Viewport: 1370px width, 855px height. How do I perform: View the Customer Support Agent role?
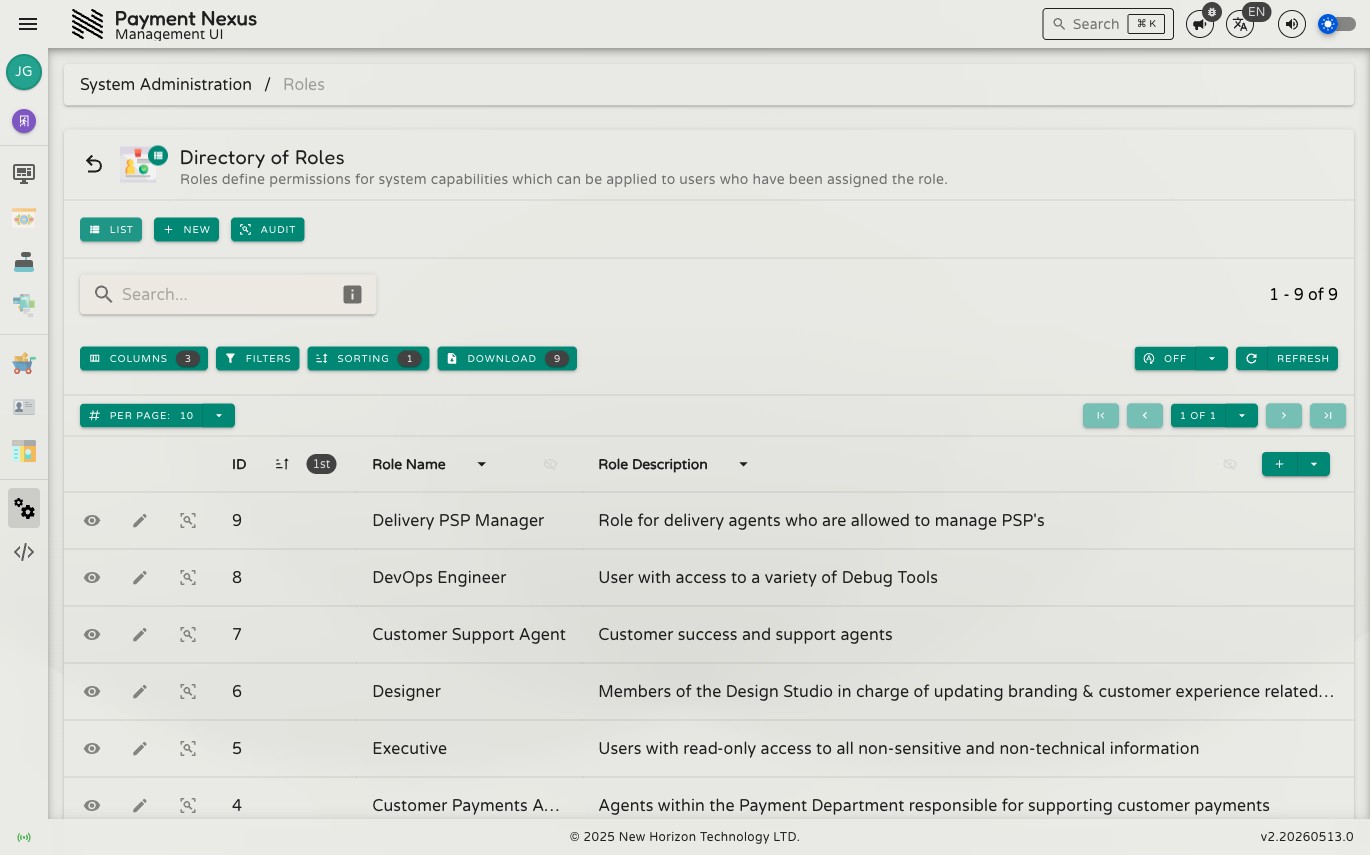[92, 635]
